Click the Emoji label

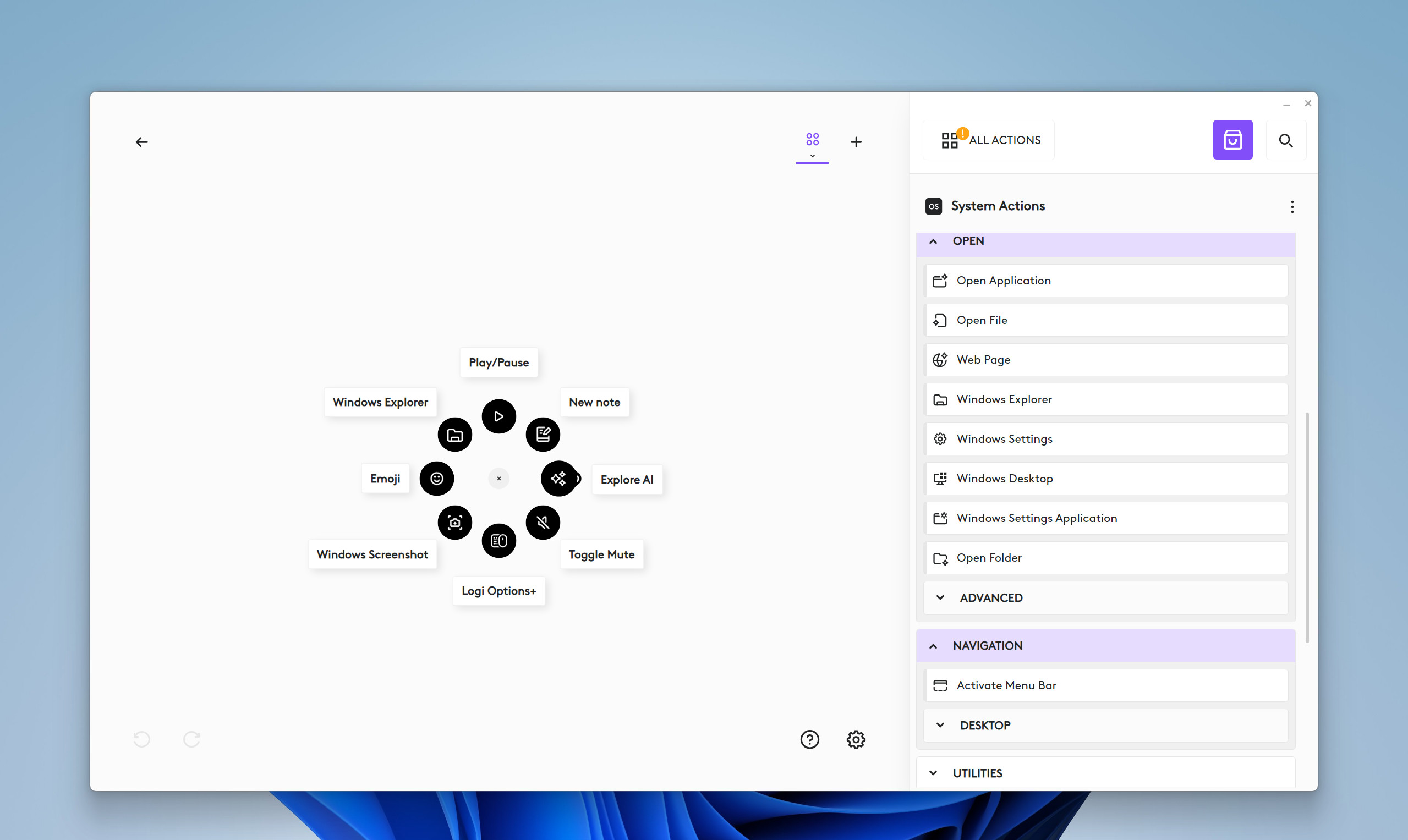[386, 479]
